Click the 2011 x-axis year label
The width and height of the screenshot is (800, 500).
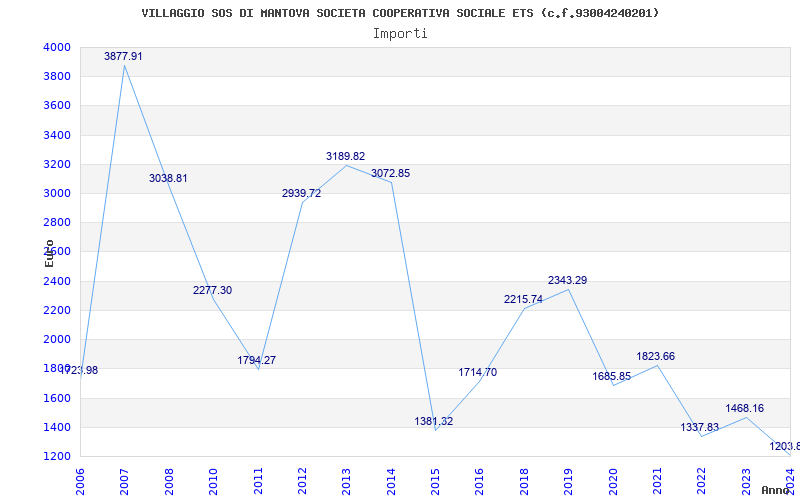click(x=258, y=481)
